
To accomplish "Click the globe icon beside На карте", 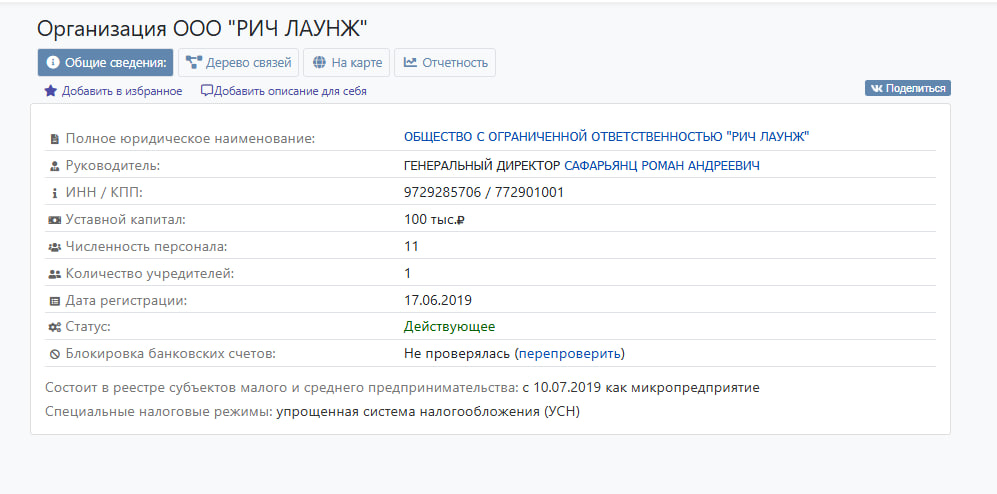I will pos(319,63).
